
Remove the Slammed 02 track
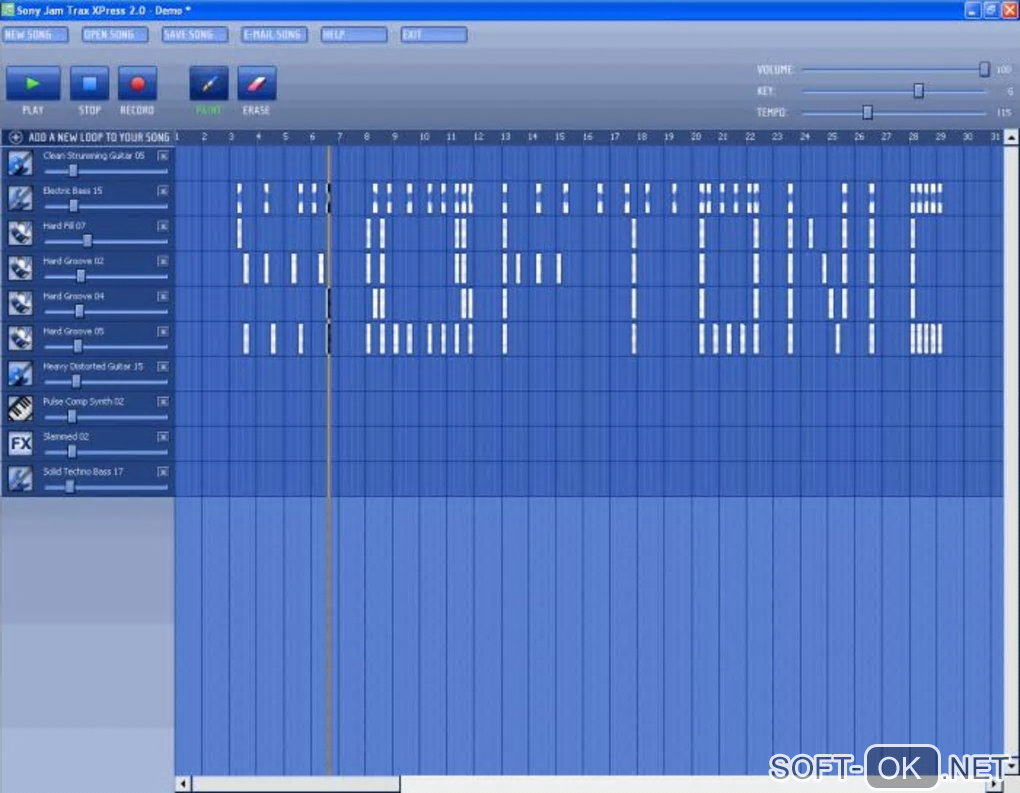coord(163,437)
